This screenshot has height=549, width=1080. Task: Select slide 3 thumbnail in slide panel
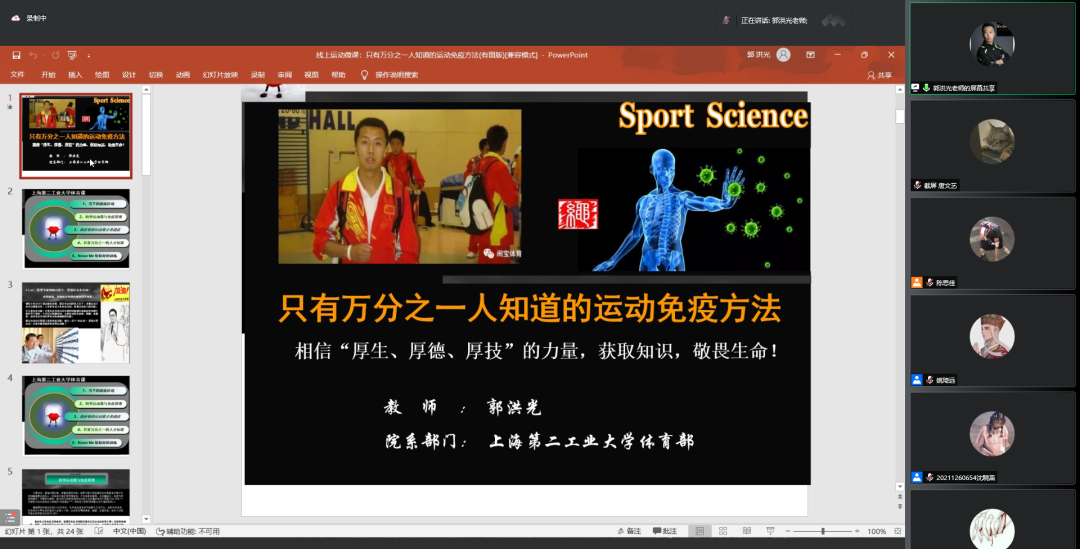76,322
